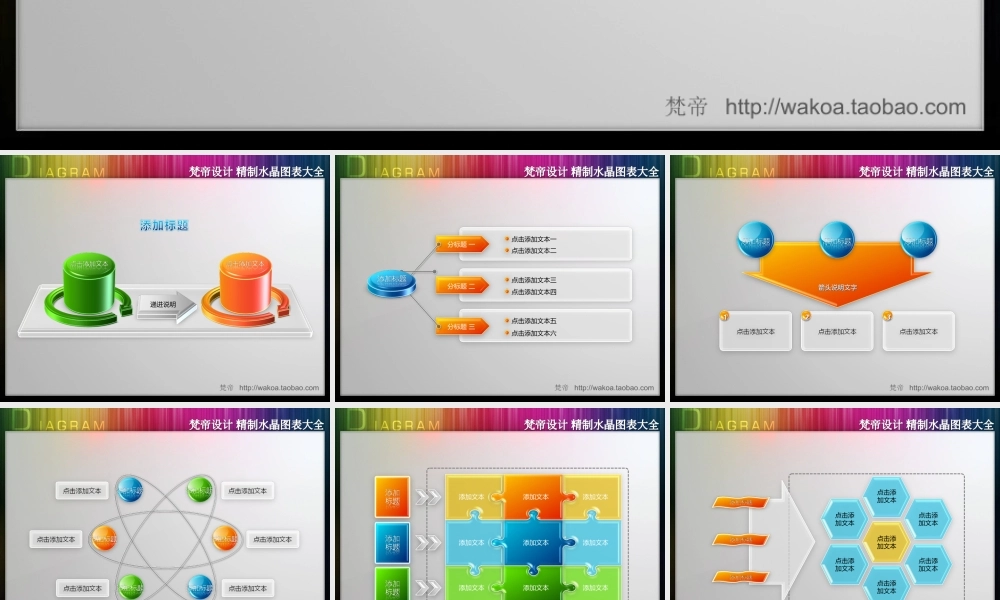Click the chevron arrows beside the orange label square
The height and width of the screenshot is (600, 1000).
click(429, 497)
